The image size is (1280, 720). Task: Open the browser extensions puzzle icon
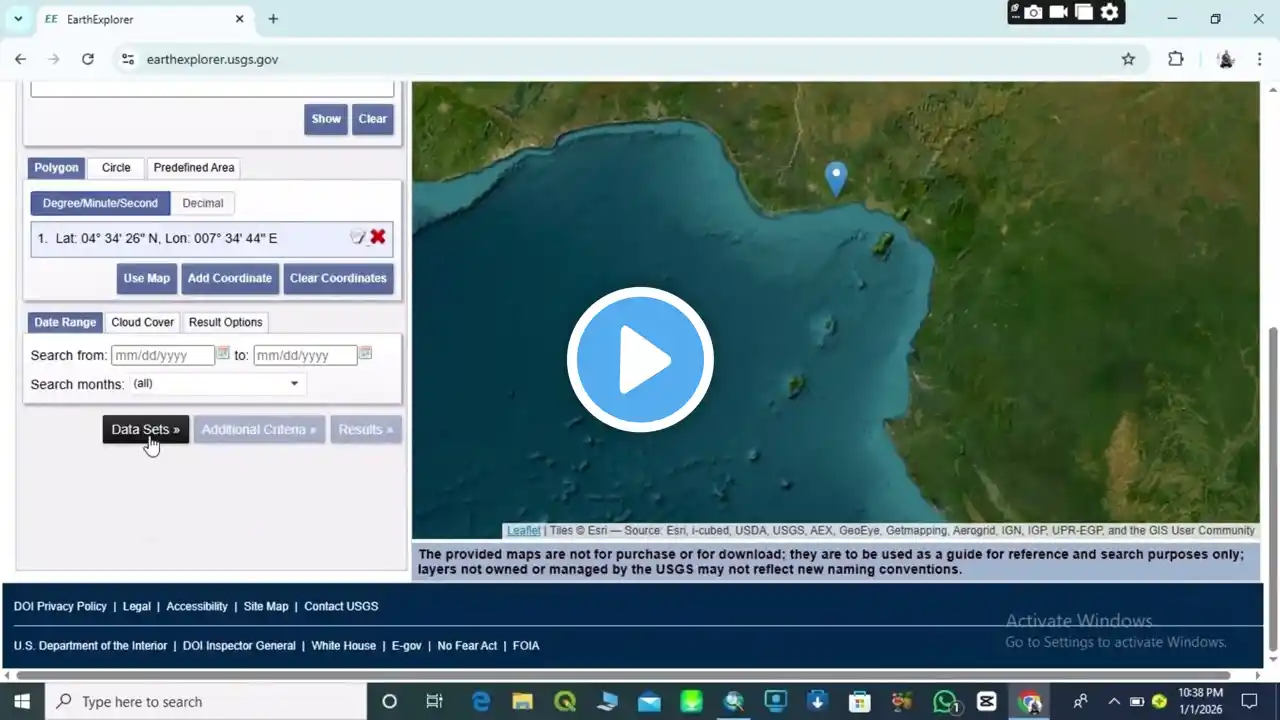point(1176,59)
